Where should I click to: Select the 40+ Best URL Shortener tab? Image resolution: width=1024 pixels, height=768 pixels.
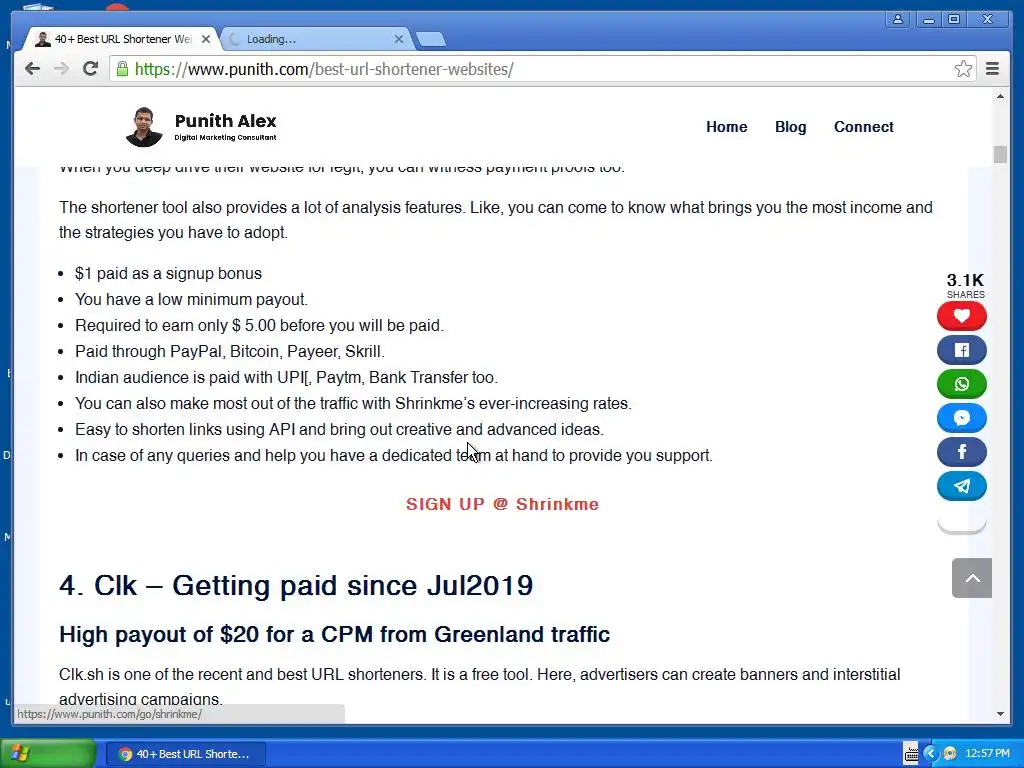122,39
